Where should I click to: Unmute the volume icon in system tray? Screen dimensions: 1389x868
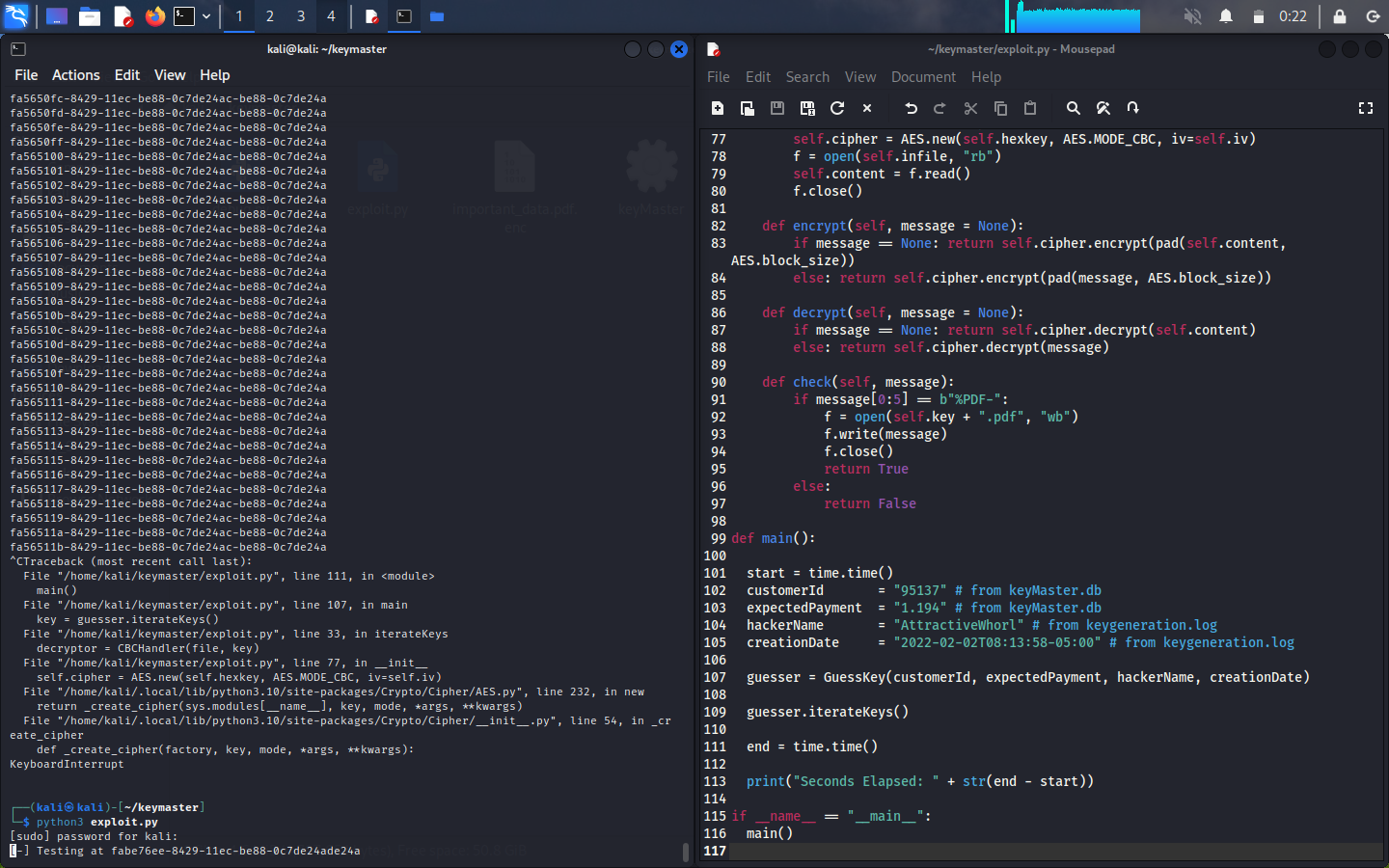(x=1193, y=16)
